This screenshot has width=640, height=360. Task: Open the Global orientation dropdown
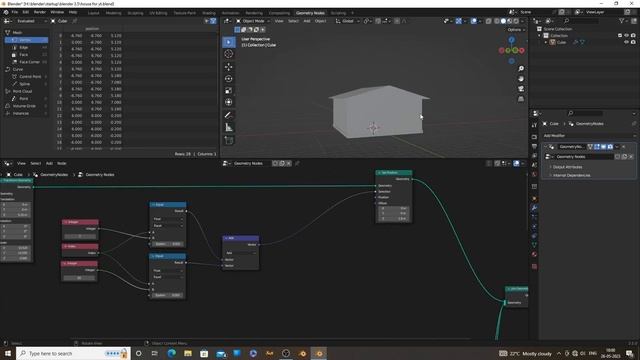tap(347, 21)
